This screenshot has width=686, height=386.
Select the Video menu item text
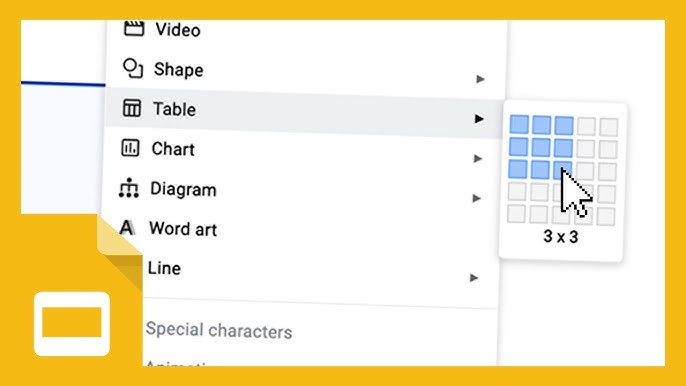[x=178, y=30]
